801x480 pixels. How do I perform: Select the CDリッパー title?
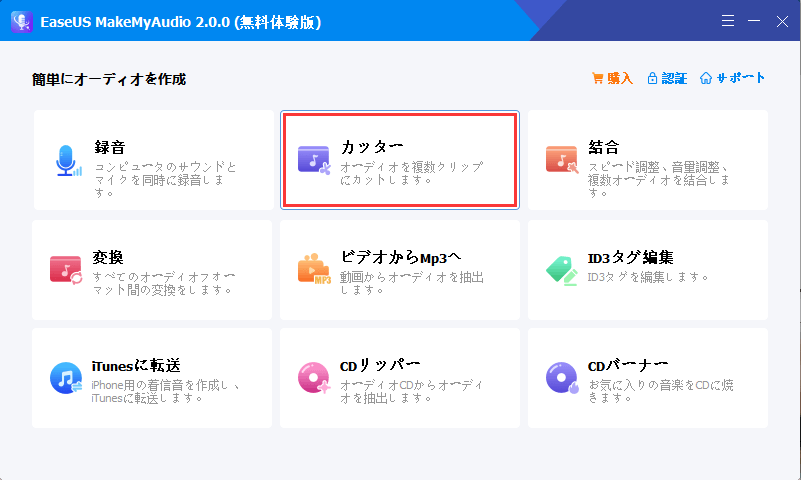(x=380, y=366)
